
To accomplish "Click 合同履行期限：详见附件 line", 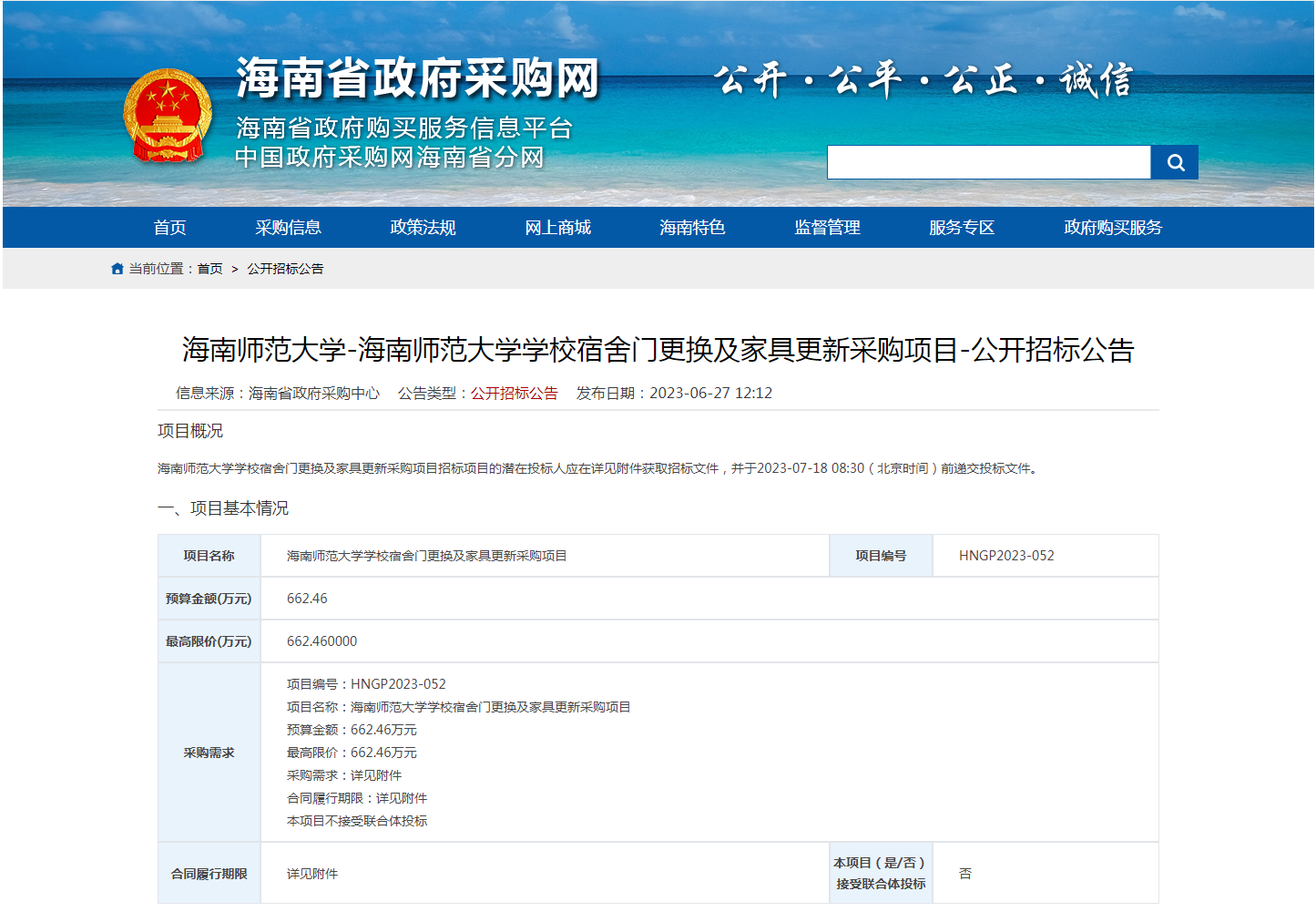I will pyautogui.click(x=357, y=798).
